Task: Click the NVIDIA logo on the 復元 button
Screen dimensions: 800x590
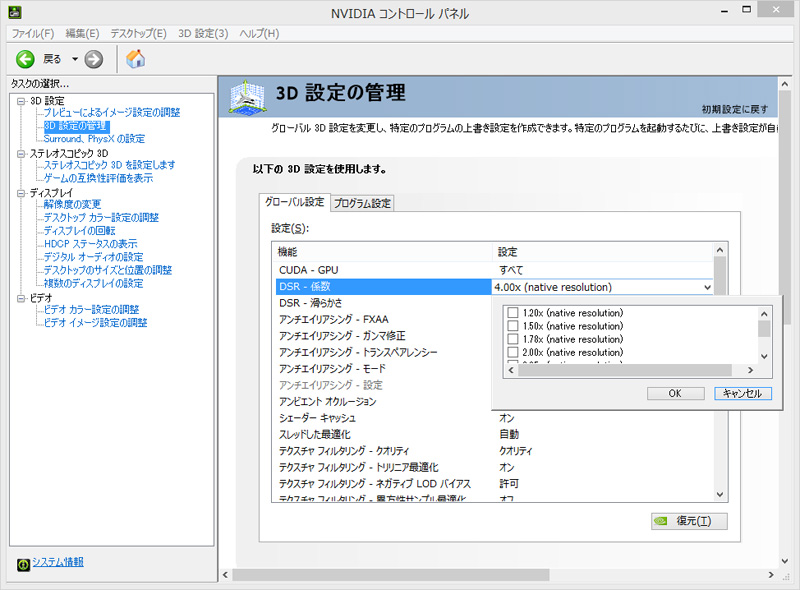Action: pos(661,521)
